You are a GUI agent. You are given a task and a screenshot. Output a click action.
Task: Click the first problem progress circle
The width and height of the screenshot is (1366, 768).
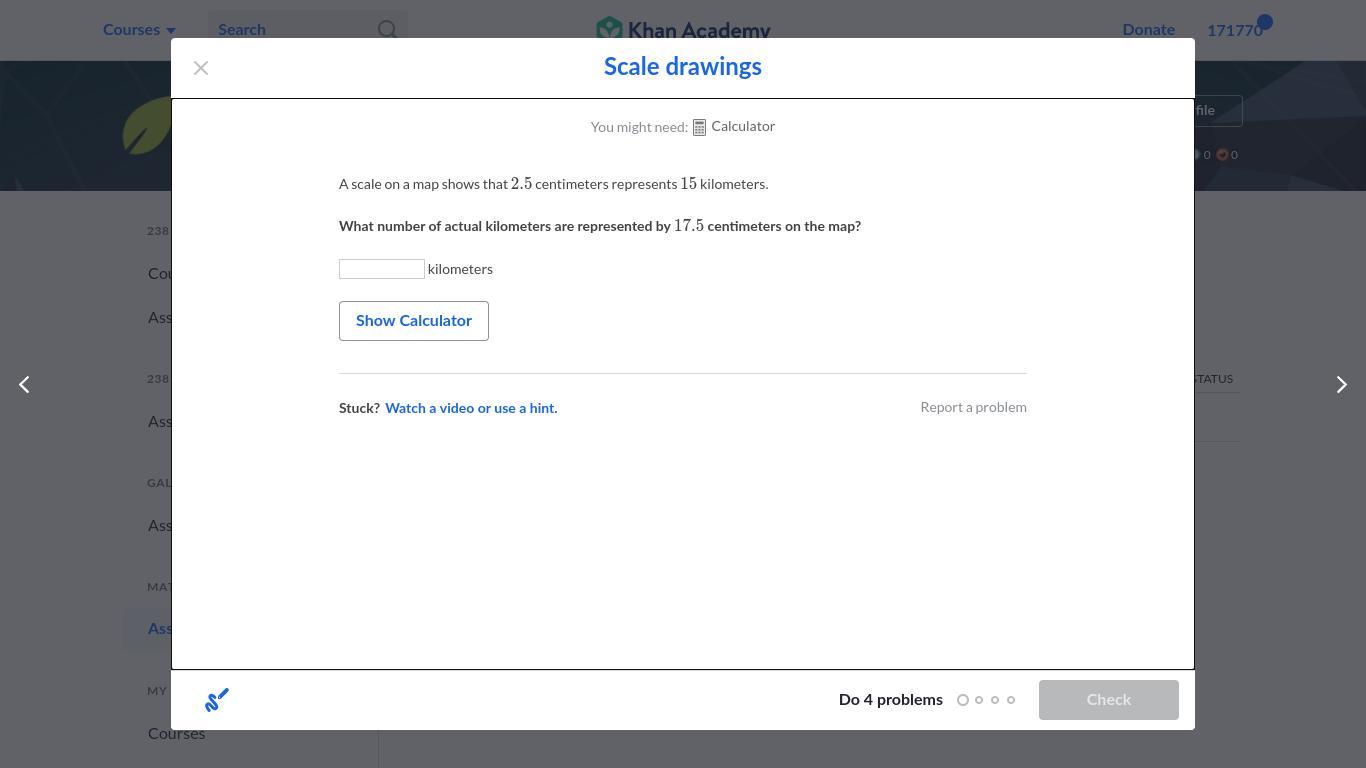[963, 700]
